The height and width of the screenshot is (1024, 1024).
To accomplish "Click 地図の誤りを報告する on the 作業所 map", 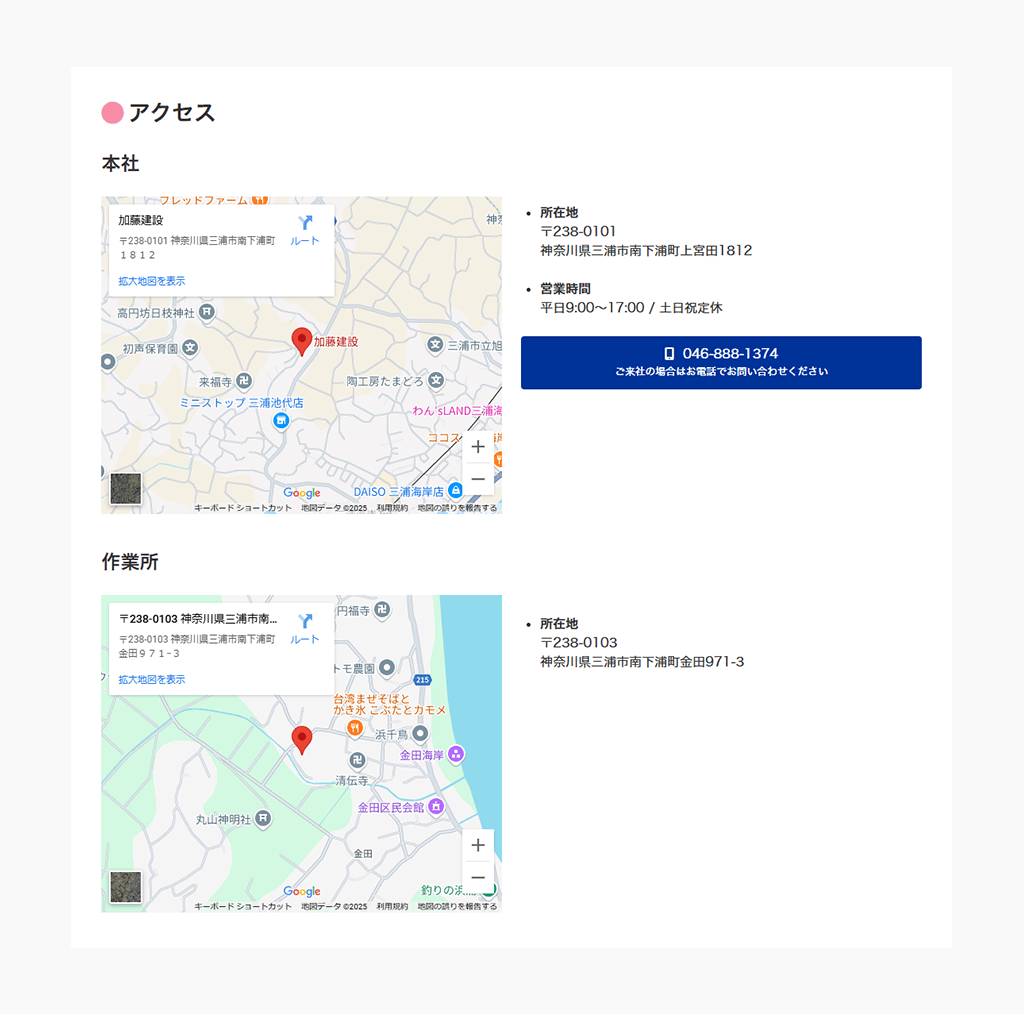I will 457,906.
